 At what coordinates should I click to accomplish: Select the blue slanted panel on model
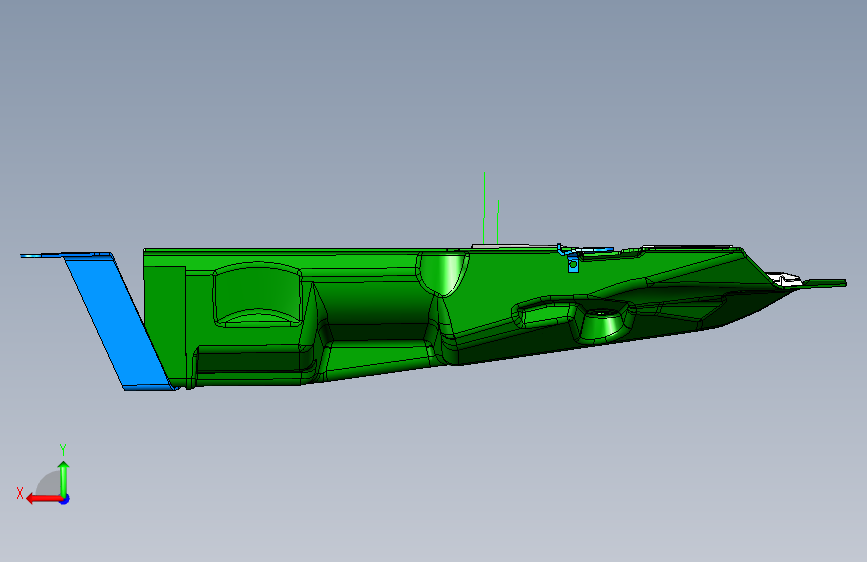coord(117,322)
